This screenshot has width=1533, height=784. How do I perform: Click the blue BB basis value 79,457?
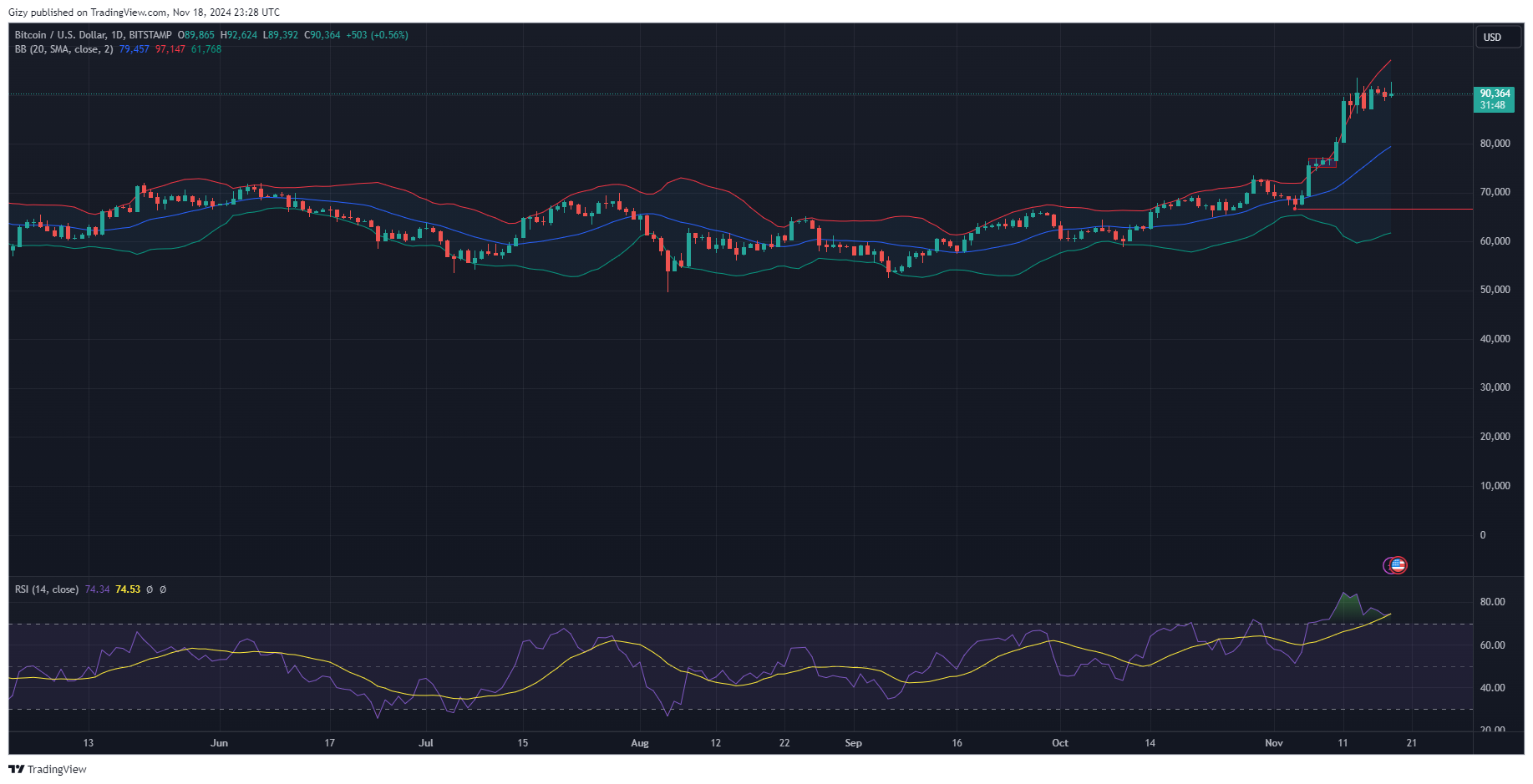(135, 49)
